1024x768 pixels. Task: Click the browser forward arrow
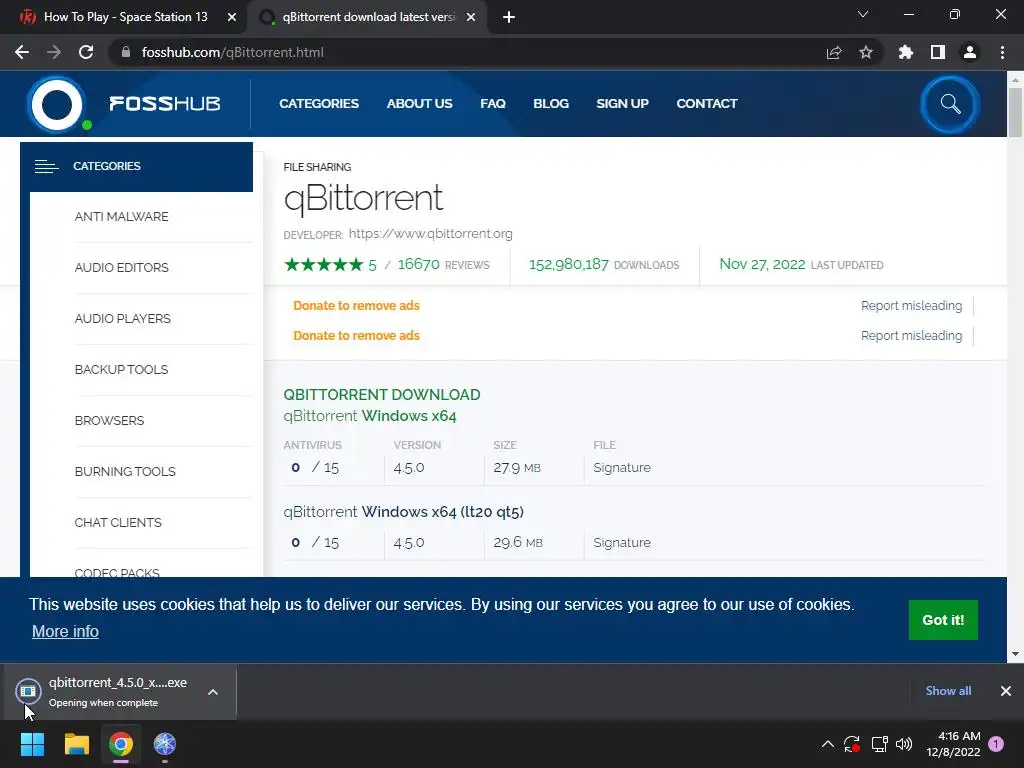tap(54, 52)
